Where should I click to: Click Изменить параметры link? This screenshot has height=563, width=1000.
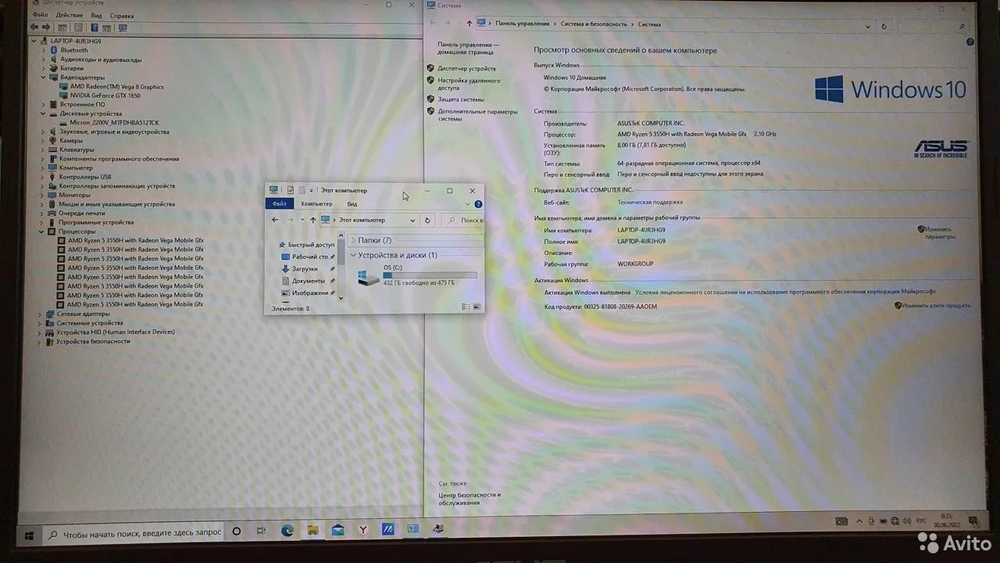click(939, 233)
